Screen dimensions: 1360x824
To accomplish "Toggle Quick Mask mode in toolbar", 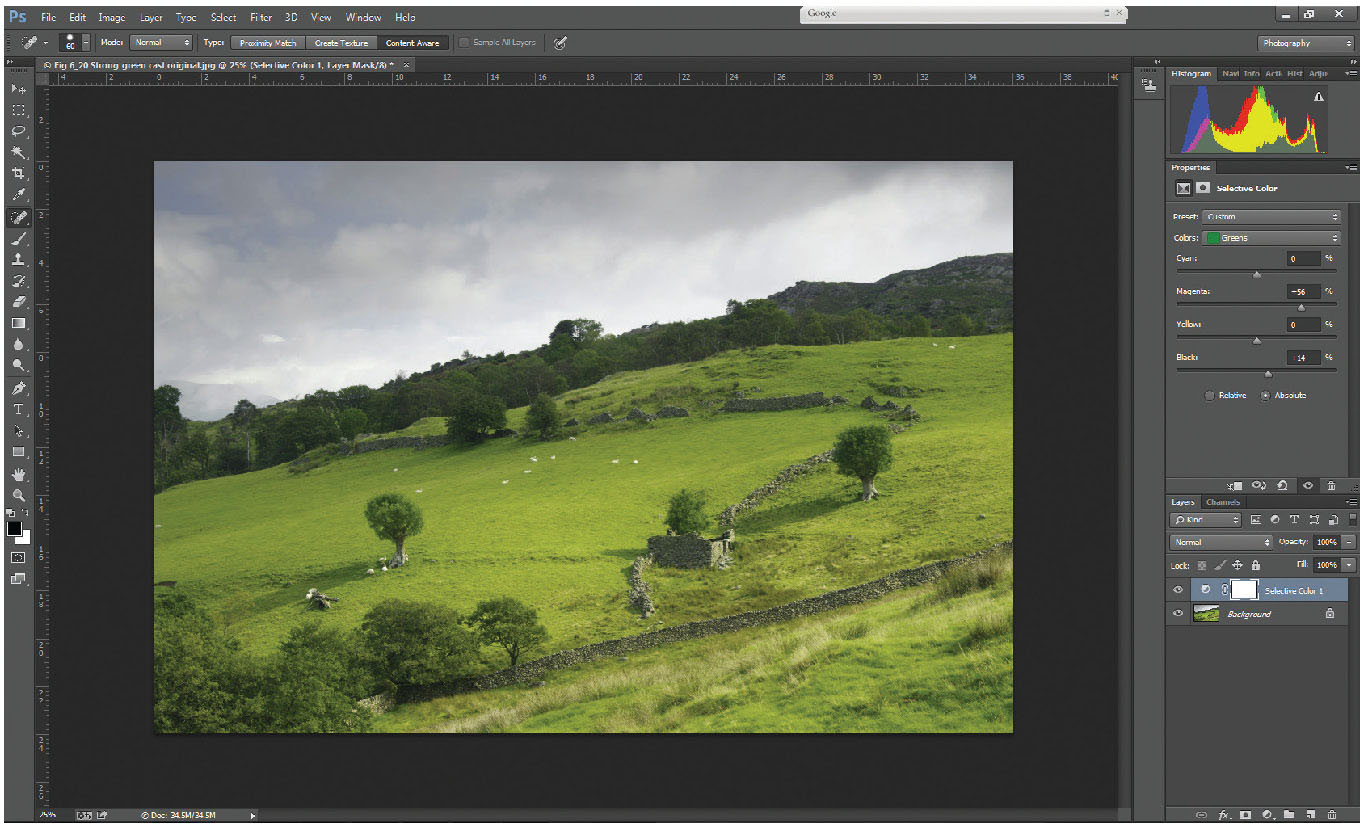I will click(18, 557).
